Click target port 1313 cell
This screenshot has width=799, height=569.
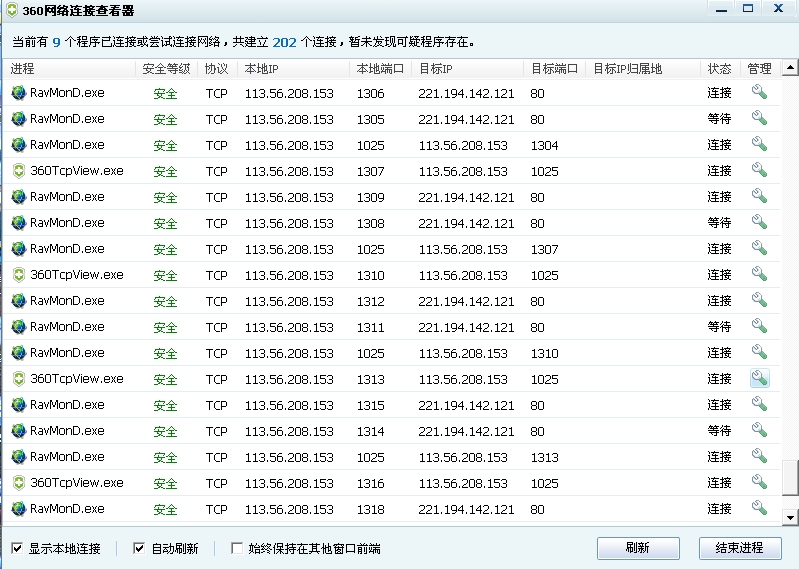(x=545, y=457)
